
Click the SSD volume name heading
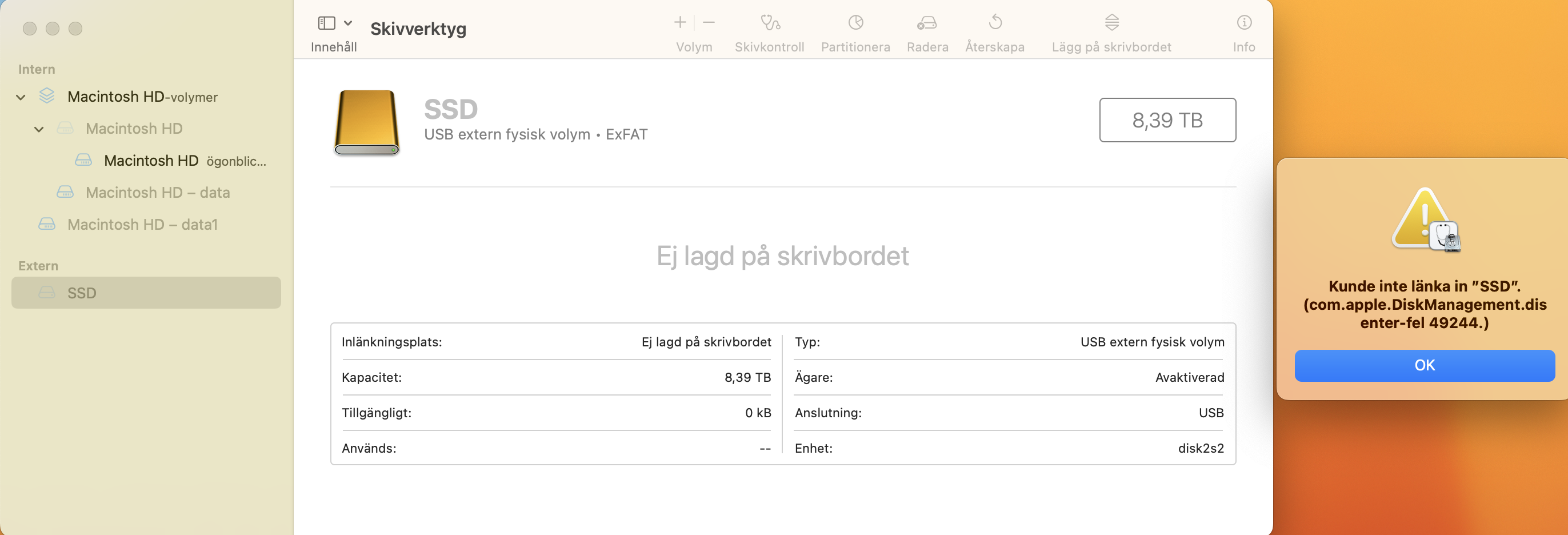pos(451,110)
